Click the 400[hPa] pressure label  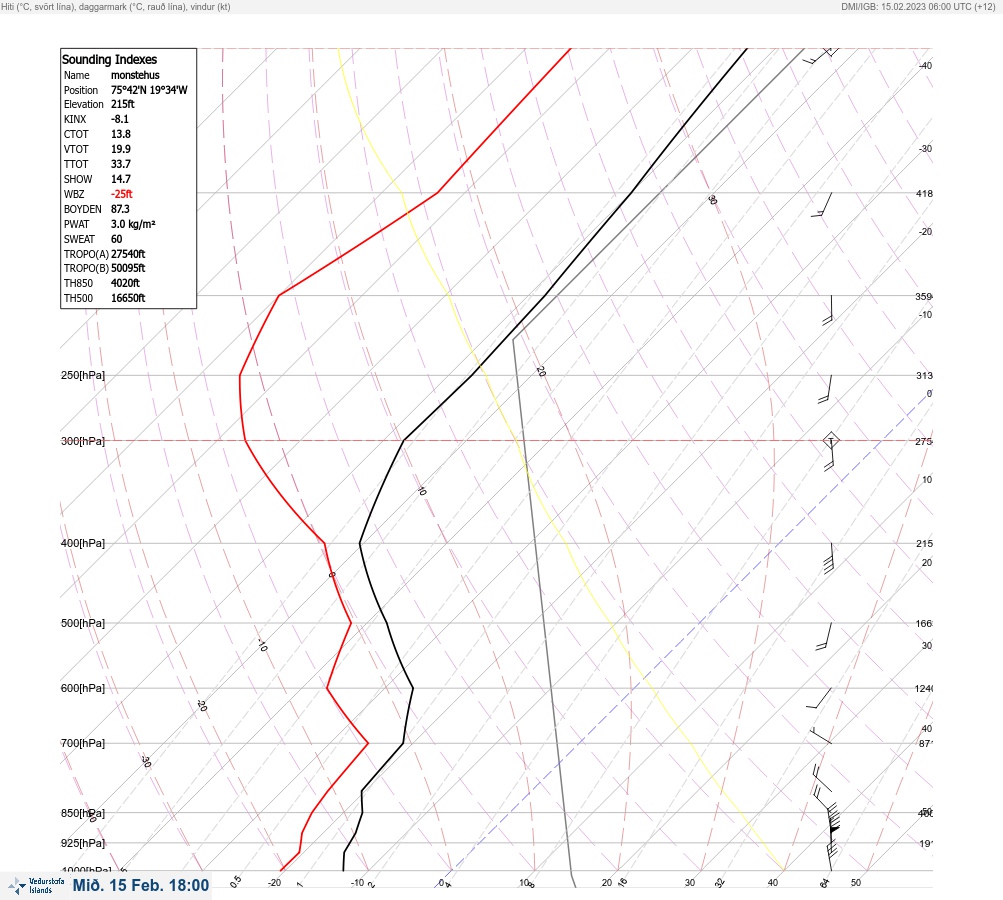pyautogui.click(x=83, y=543)
